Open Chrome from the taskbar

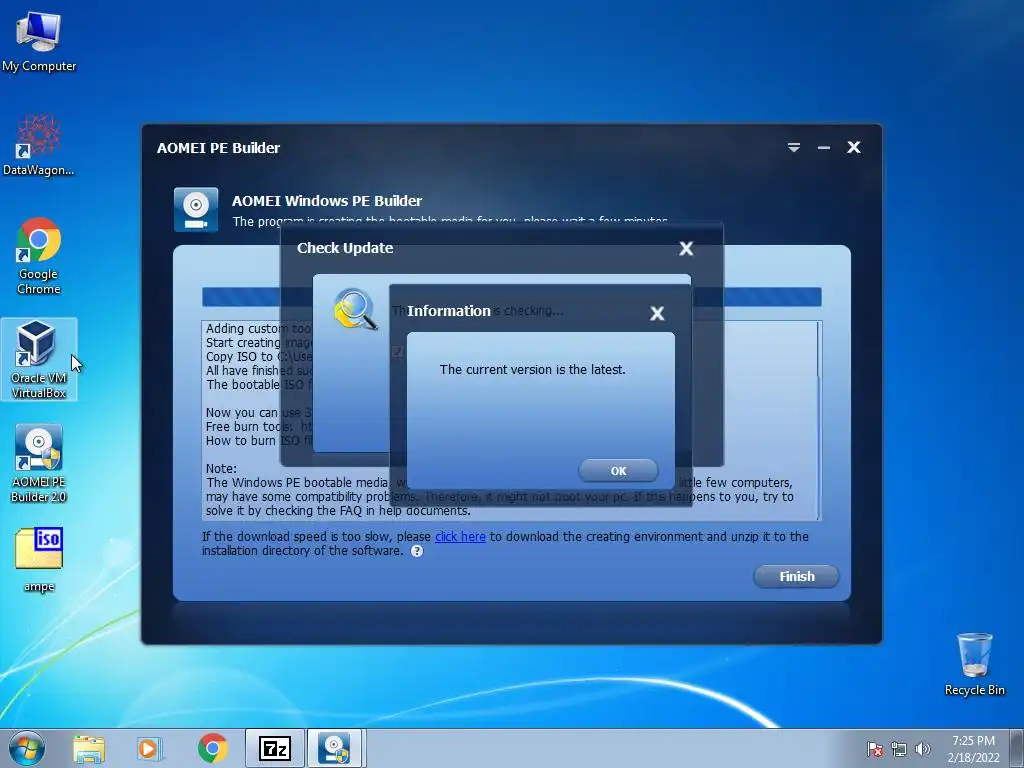point(212,748)
